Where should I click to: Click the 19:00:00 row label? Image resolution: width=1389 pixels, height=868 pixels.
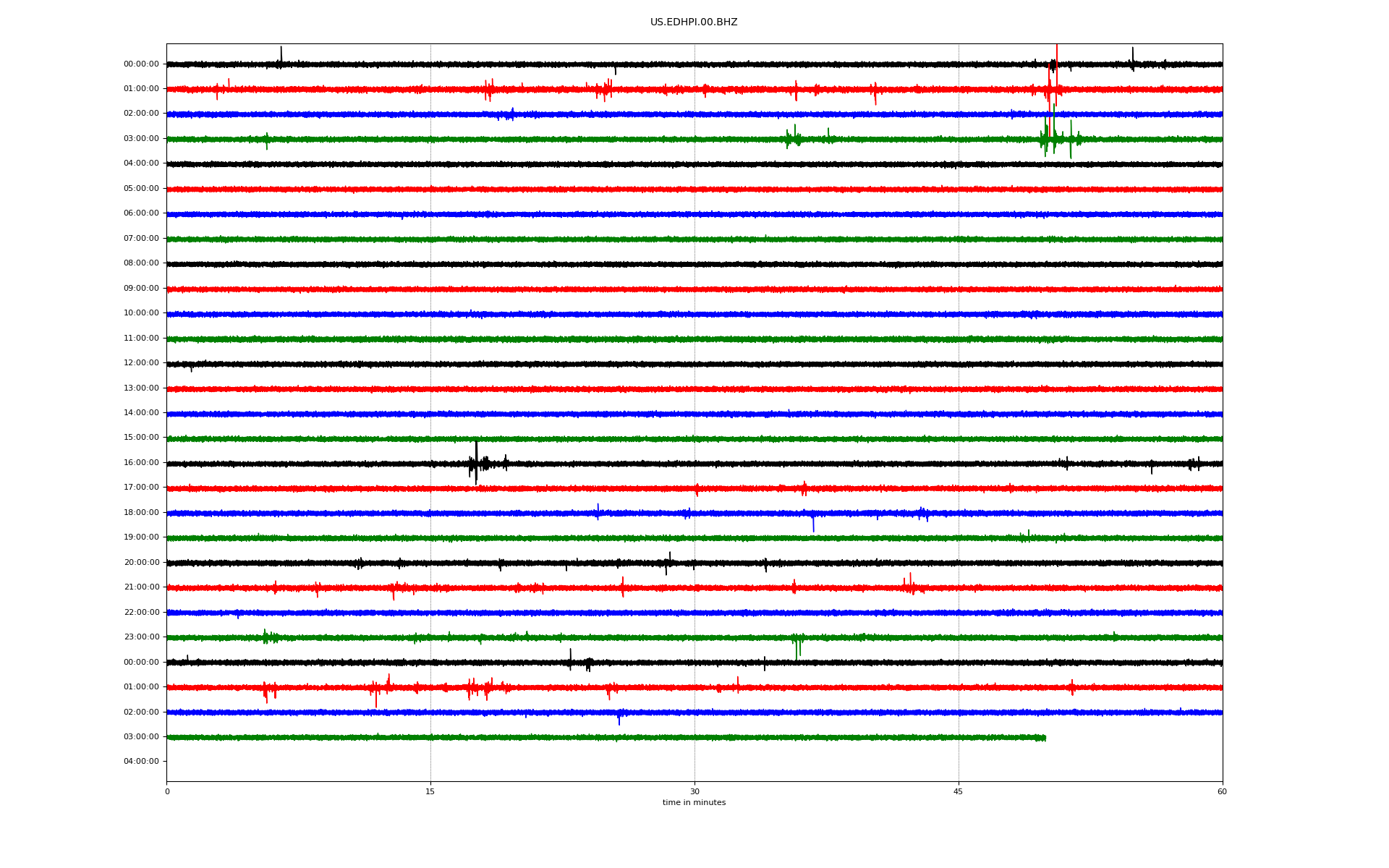point(141,537)
